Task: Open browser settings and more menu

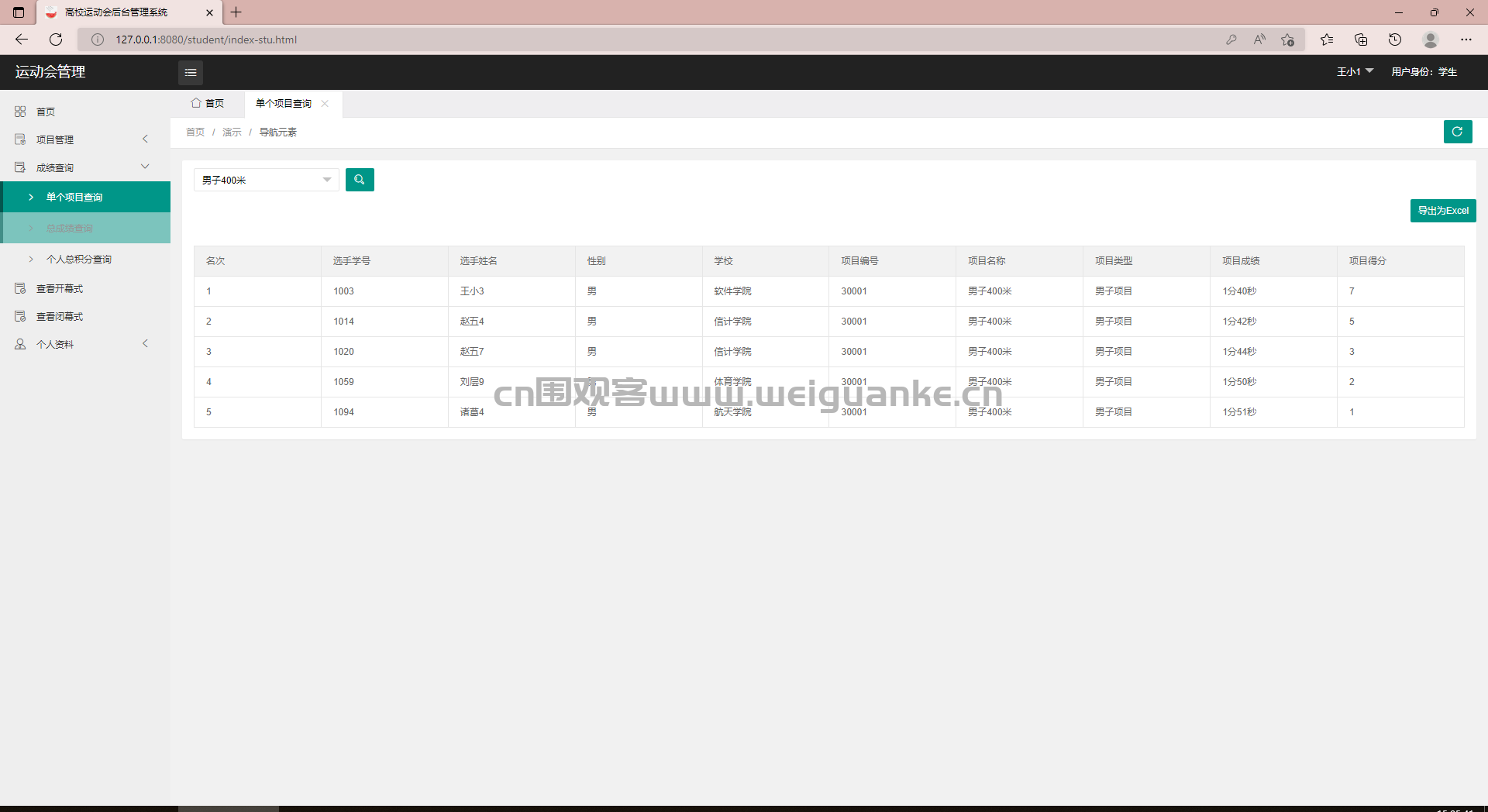Action: [1466, 40]
